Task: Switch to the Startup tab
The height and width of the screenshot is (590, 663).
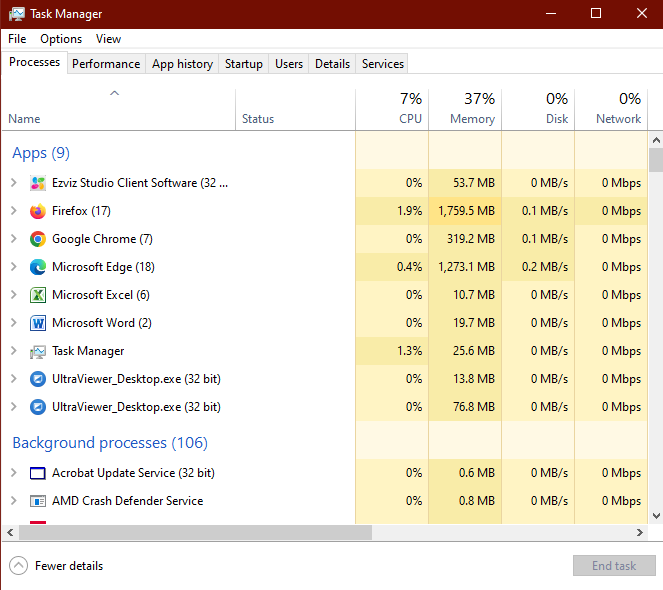Action: point(244,64)
